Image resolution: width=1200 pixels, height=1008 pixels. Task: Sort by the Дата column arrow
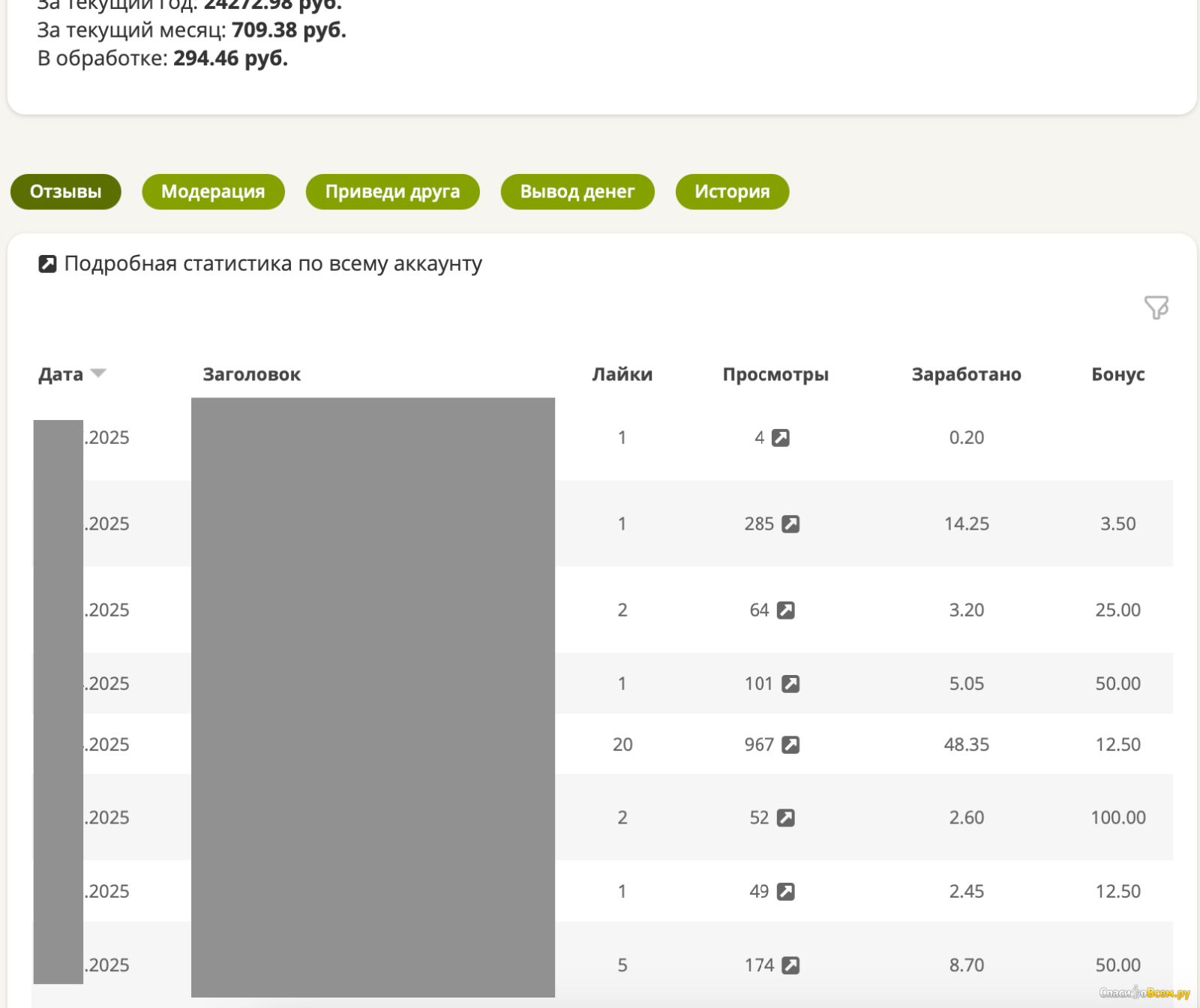(98, 373)
